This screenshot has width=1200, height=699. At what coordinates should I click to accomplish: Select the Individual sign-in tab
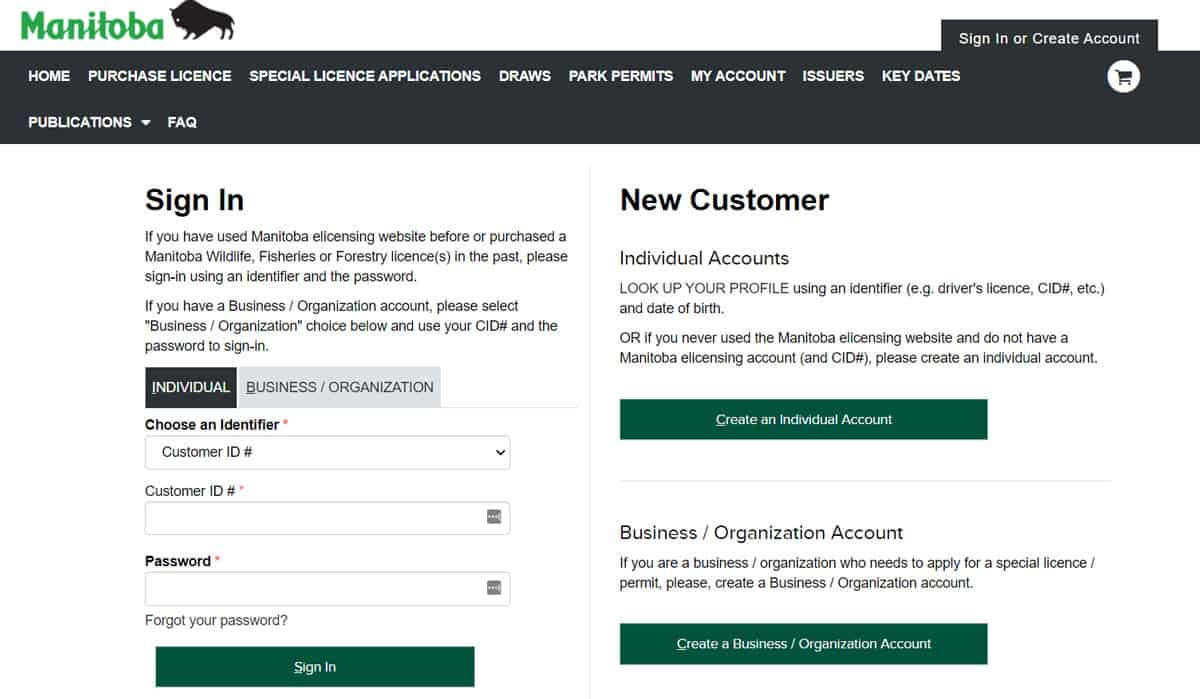191,387
